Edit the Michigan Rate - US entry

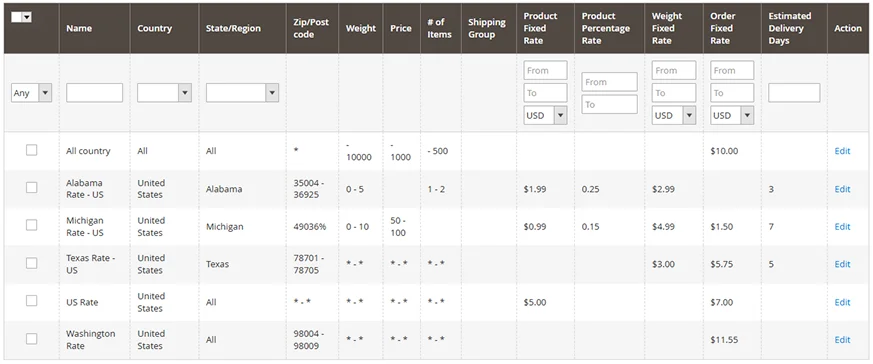(842, 227)
